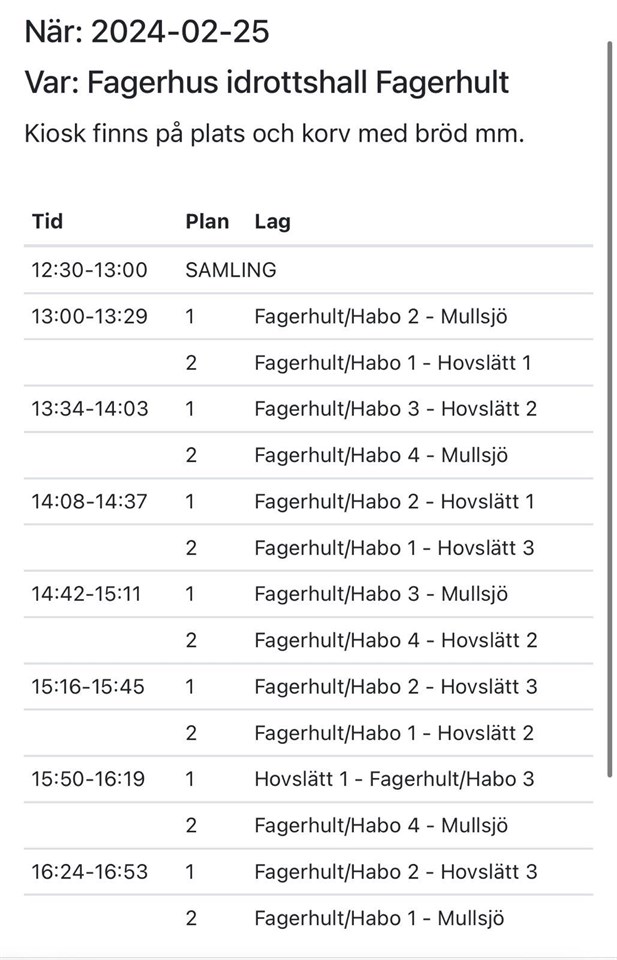Choose match Fagerhult/Habo 3 - Mullsjö
The image size is (617, 960).
pyautogui.click(x=381, y=593)
